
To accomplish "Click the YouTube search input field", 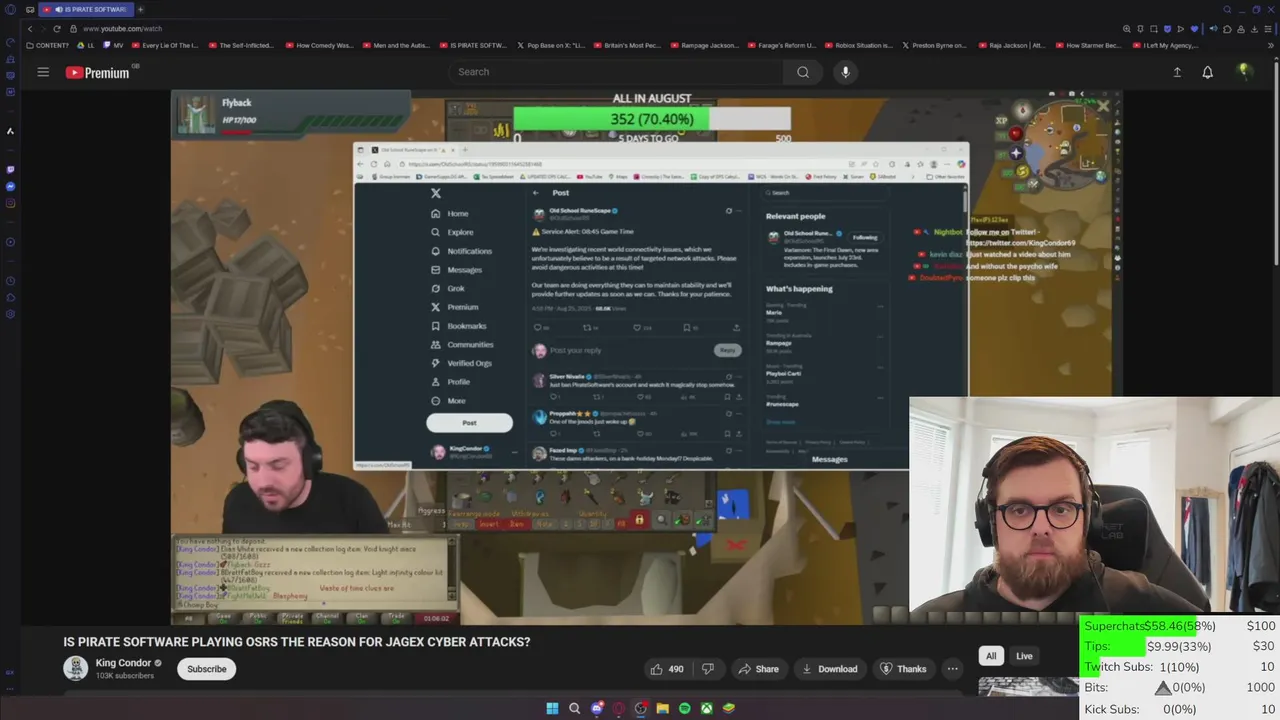I will (616, 72).
